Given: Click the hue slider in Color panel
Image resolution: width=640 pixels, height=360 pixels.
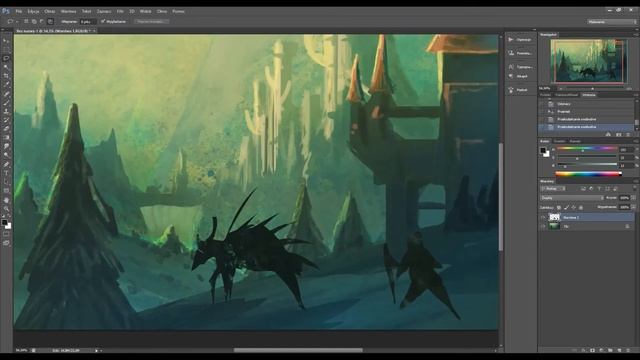Looking at the screenshot, I should point(587,149).
